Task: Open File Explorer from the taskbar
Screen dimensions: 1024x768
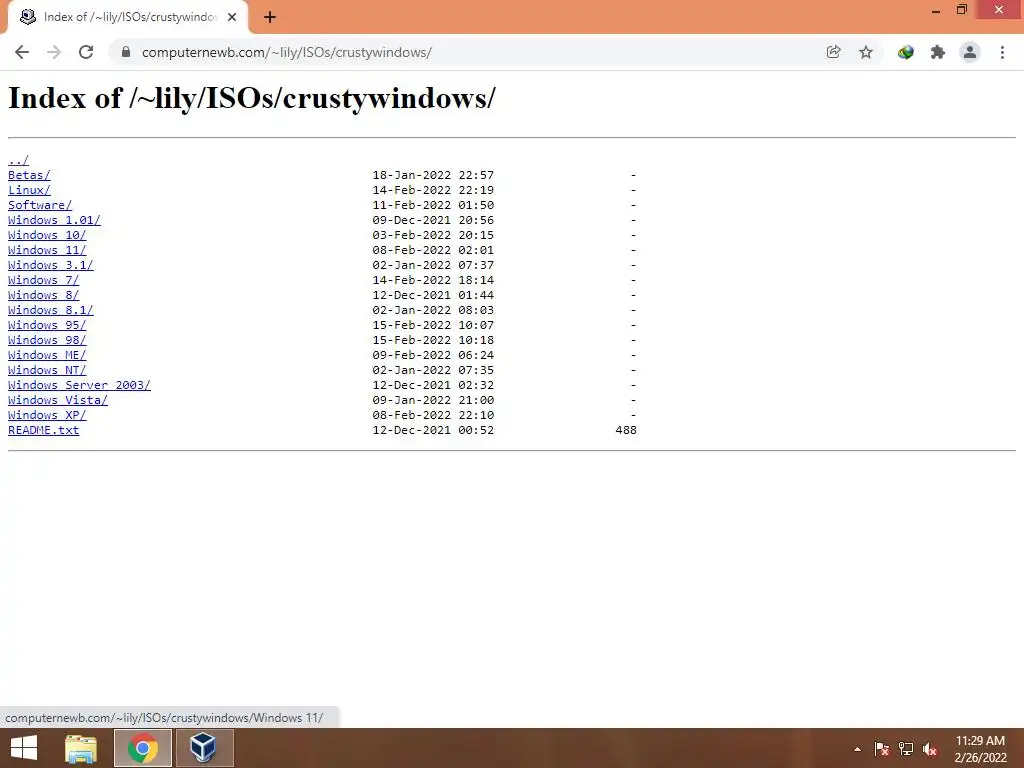Action: coord(81,748)
